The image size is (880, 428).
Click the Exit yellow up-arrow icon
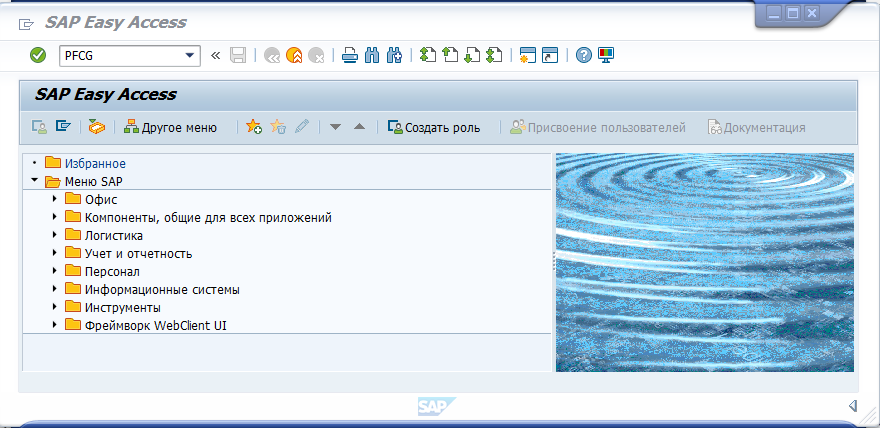pos(294,55)
